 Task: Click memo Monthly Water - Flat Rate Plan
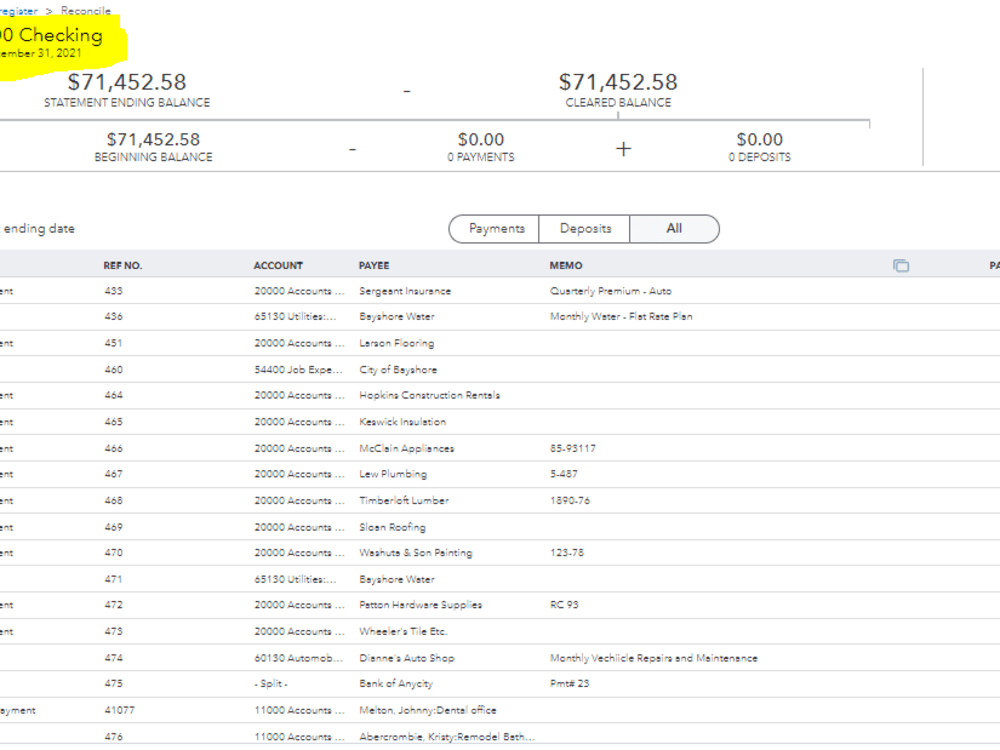621,316
